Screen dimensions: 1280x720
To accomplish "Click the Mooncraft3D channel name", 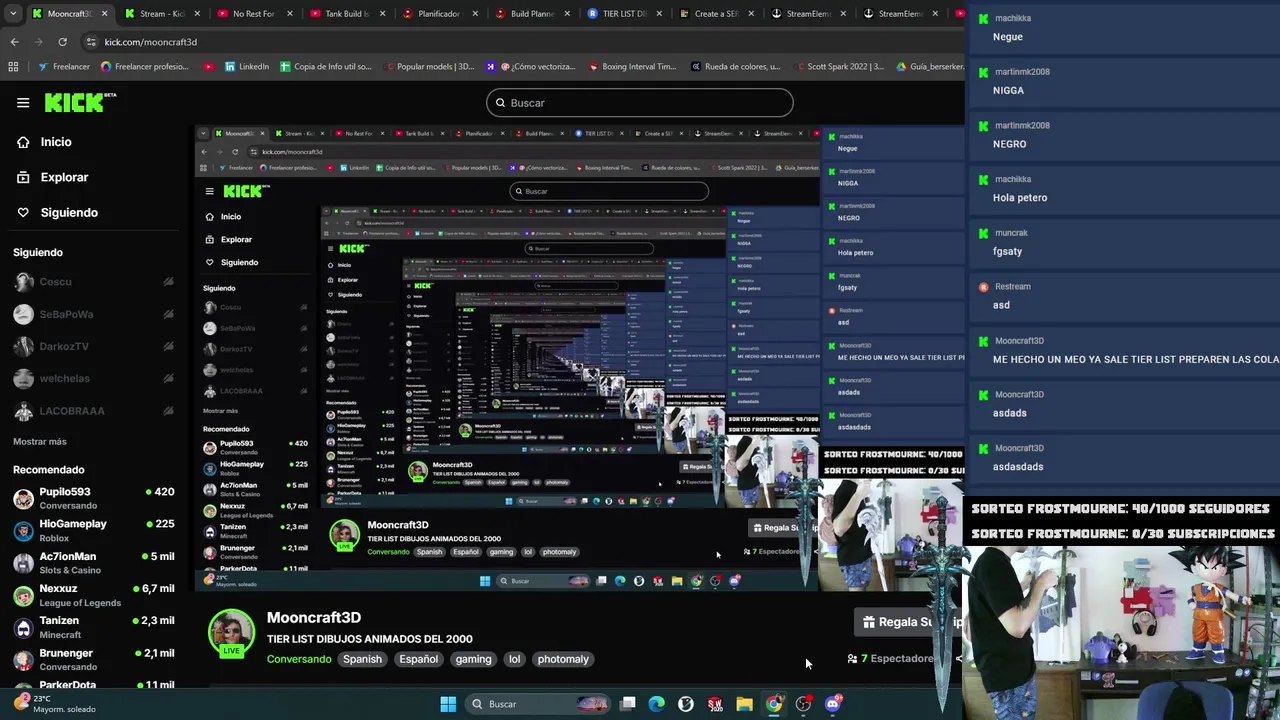I will 314,617.
